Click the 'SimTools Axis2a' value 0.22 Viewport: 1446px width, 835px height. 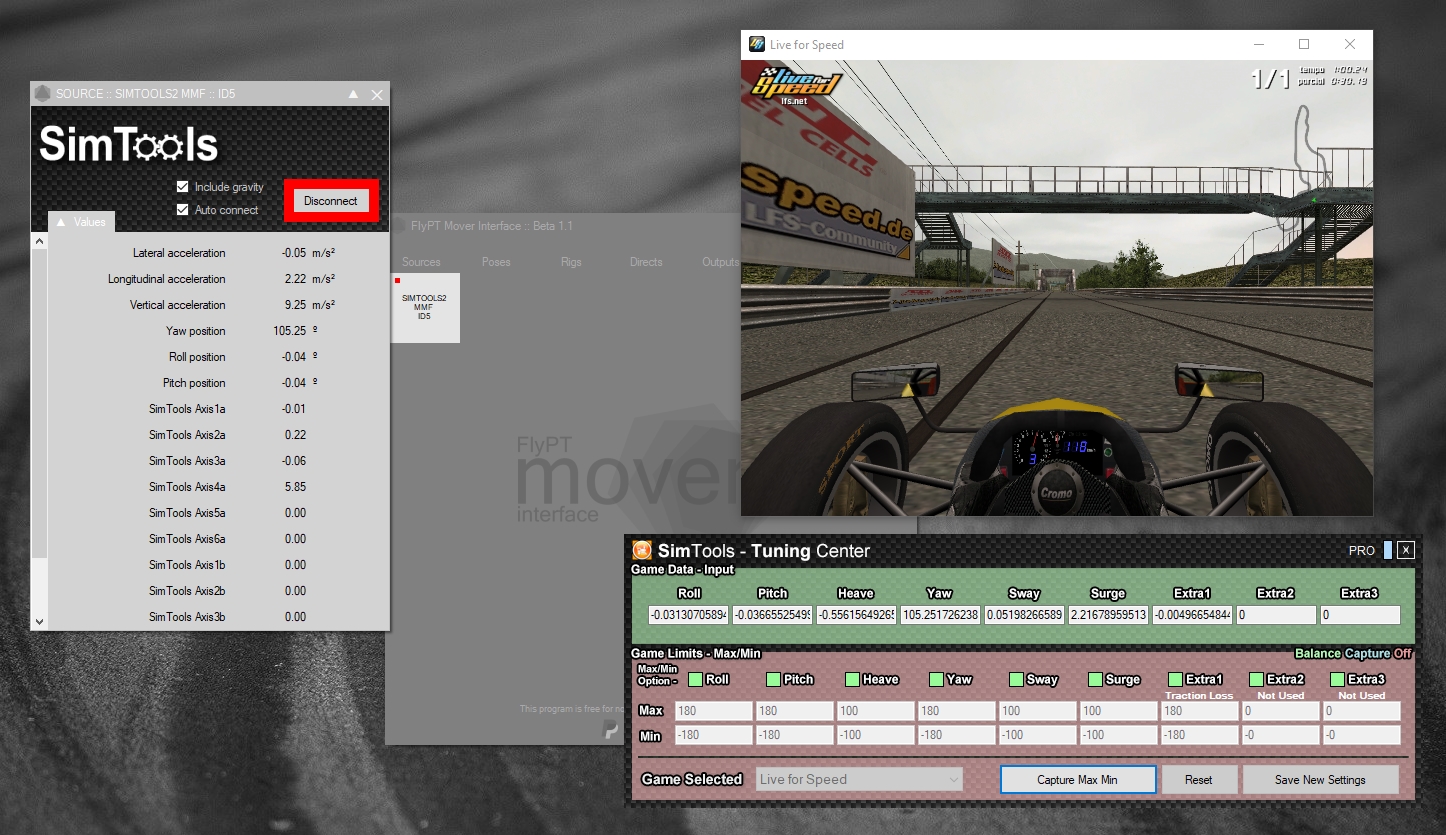pos(295,435)
